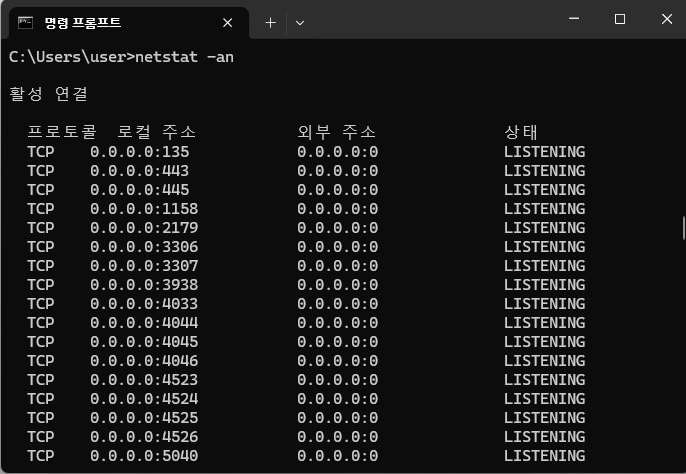The width and height of the screenshot is (686, 474).
Task: Click local address 0.0.0.0:4044
Action: [x=144, y=323]
